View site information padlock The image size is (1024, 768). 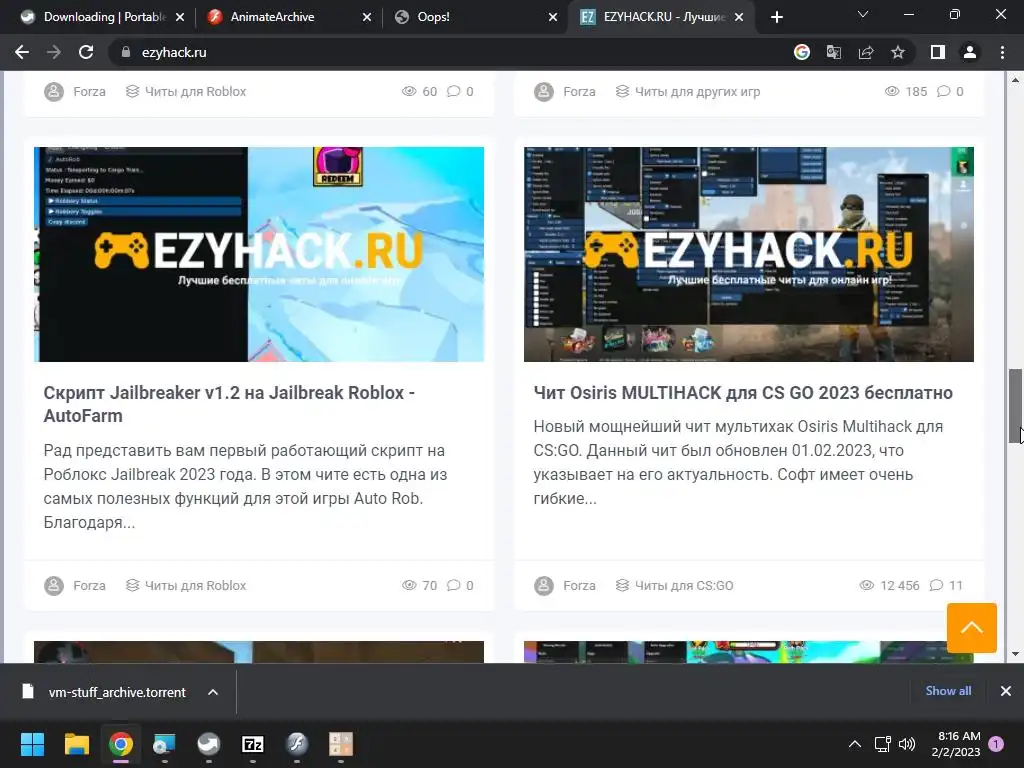click(126, 52)
